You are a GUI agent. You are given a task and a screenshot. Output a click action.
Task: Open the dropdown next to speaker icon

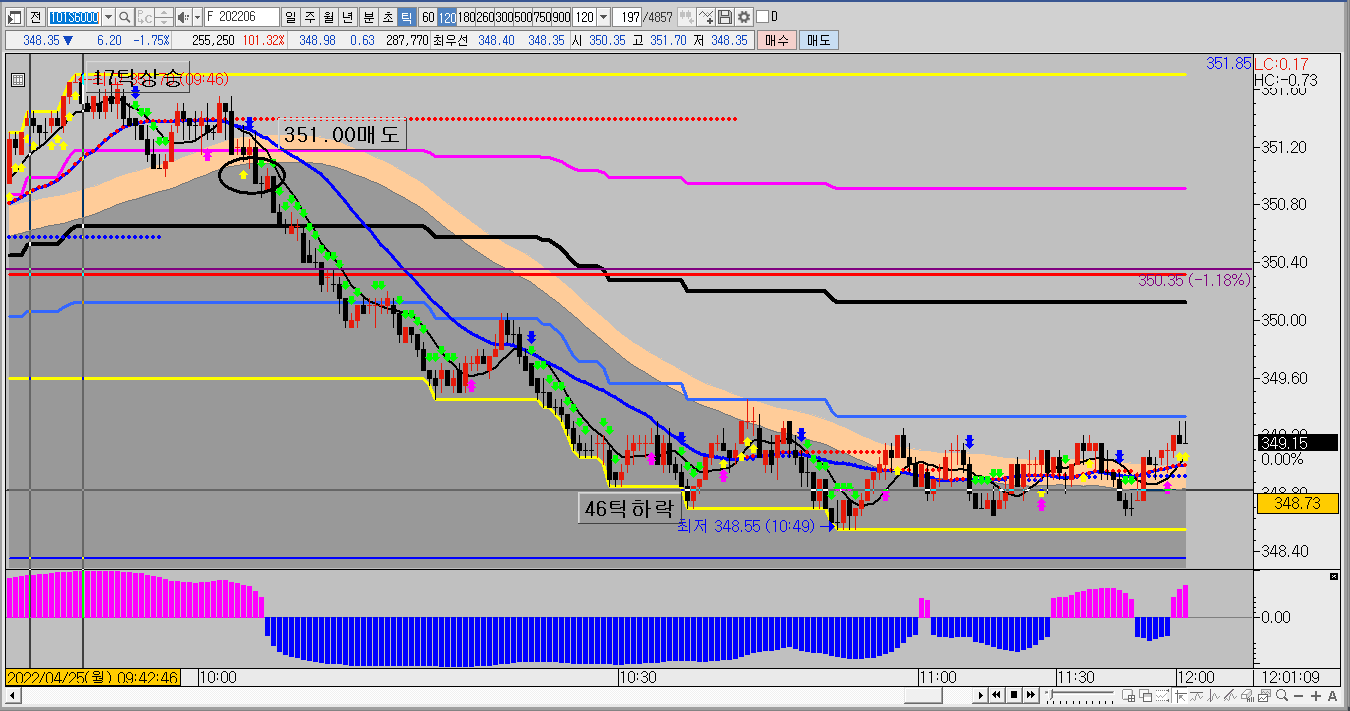[x=197, y=17]
